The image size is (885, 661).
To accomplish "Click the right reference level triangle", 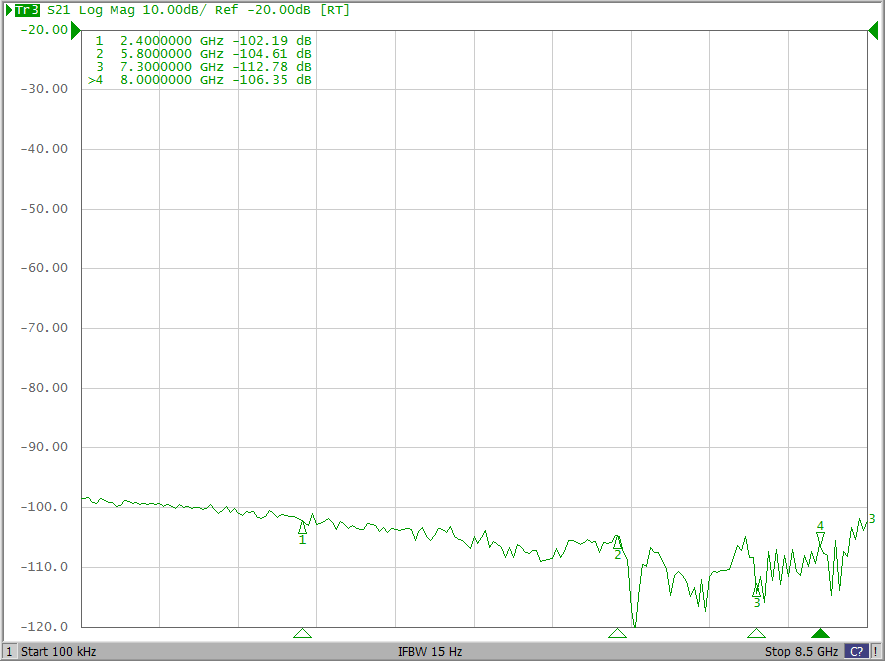I will (x=873, y=30).
